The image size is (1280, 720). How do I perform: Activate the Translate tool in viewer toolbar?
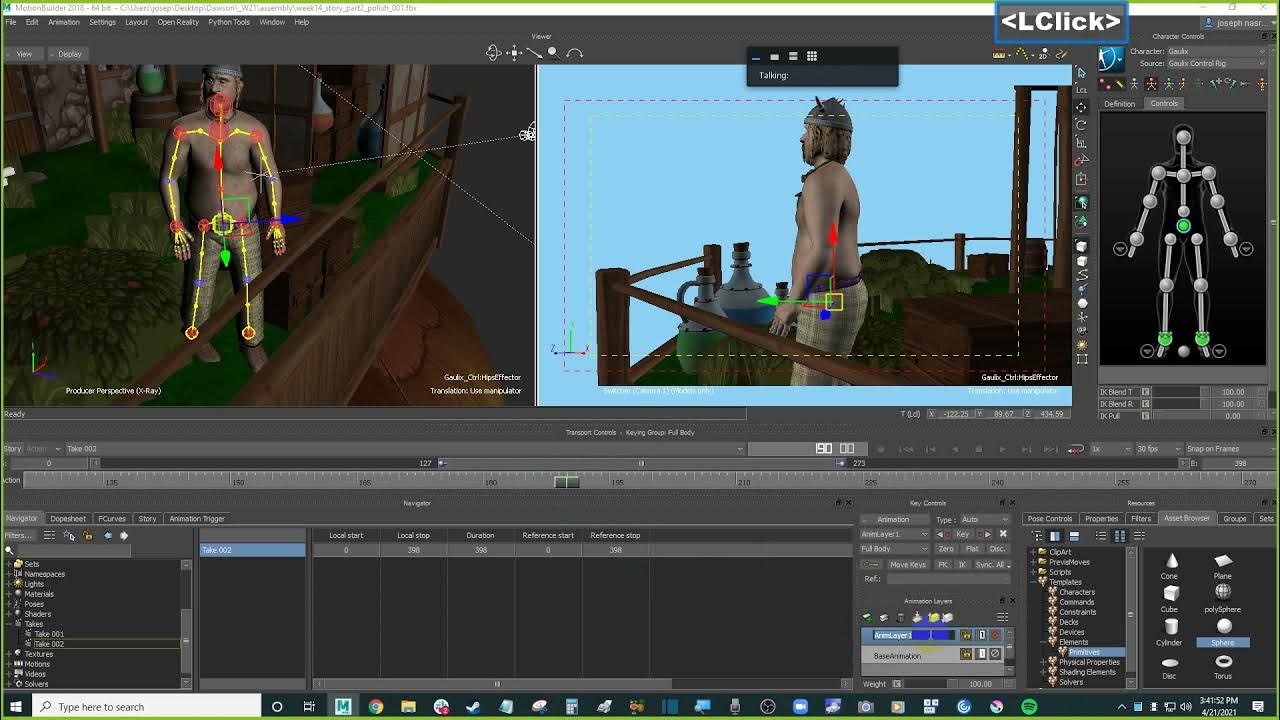[x=1082, y=107]
